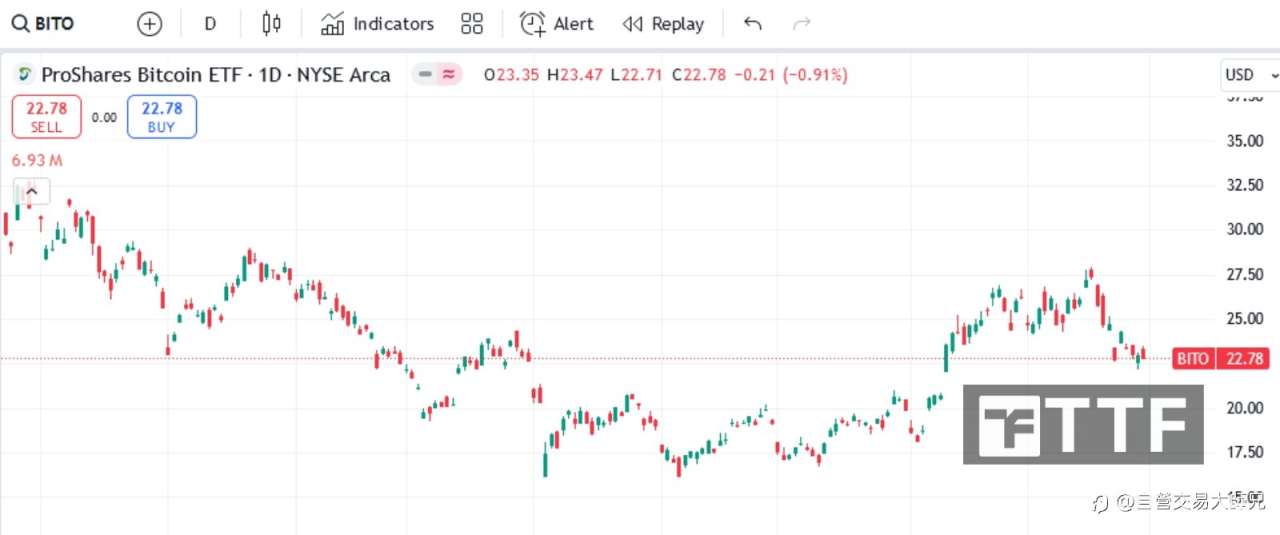Image resolution: width=1280 pixels, height=535 pixels.
Task: Redo the chart action
Action: (801, 24)
